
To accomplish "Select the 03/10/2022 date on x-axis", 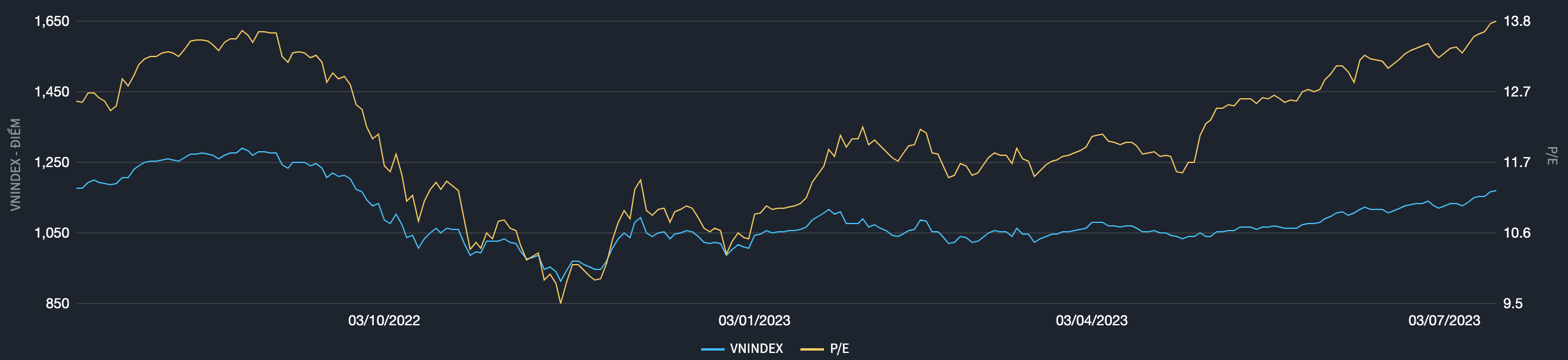I will (x=383, y=321).
